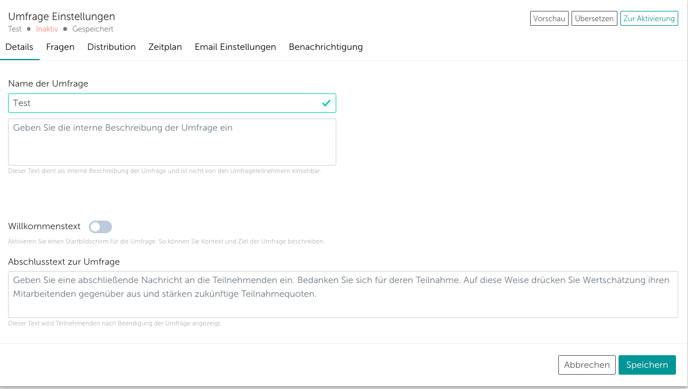Click the hint starting Aktivieren Sie einen Startbildschirm
This screenshot has width=688, height=389.
point(166,242)
